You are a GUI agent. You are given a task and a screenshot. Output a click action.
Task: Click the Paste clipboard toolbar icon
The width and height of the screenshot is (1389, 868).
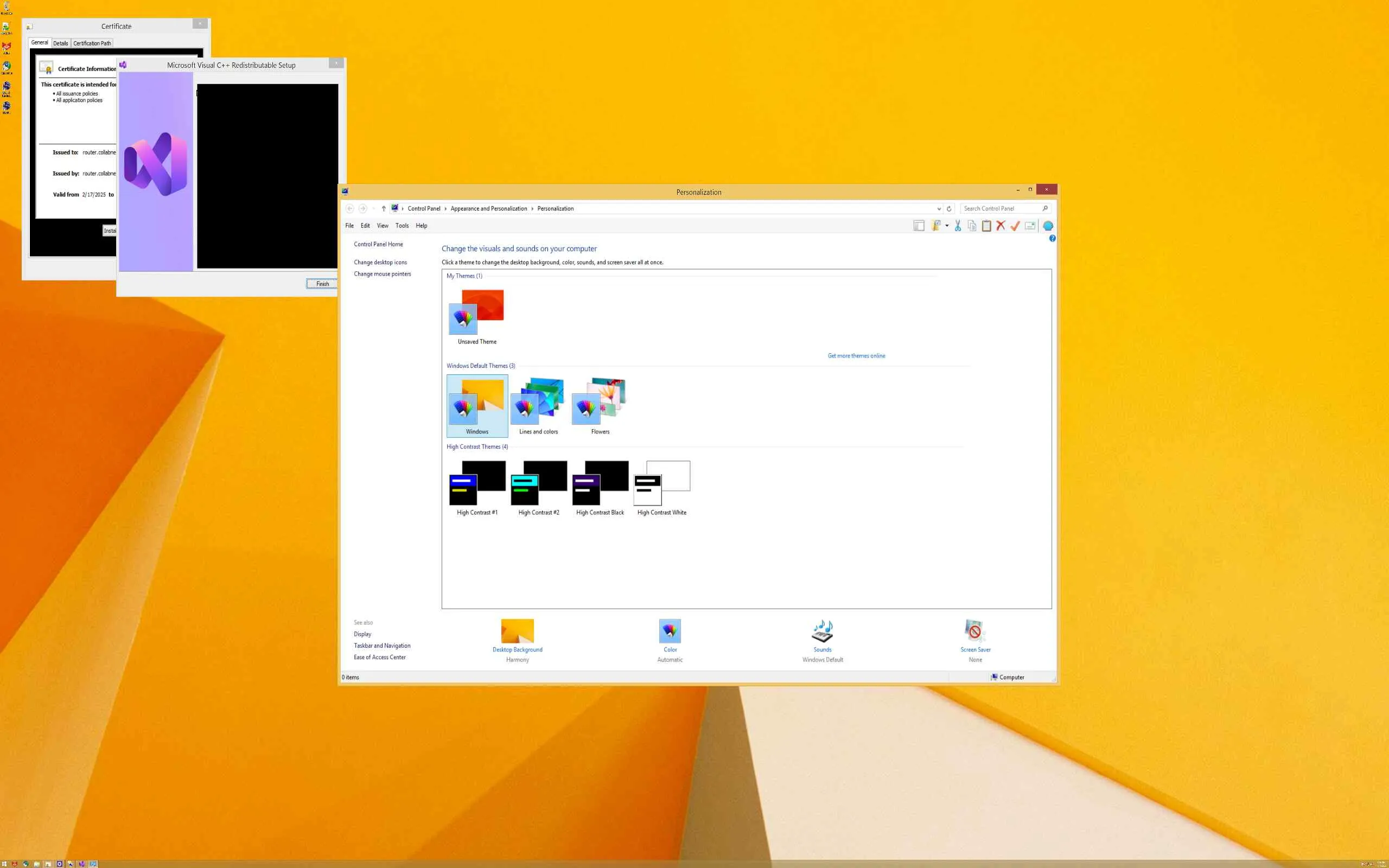click(986, 226)
